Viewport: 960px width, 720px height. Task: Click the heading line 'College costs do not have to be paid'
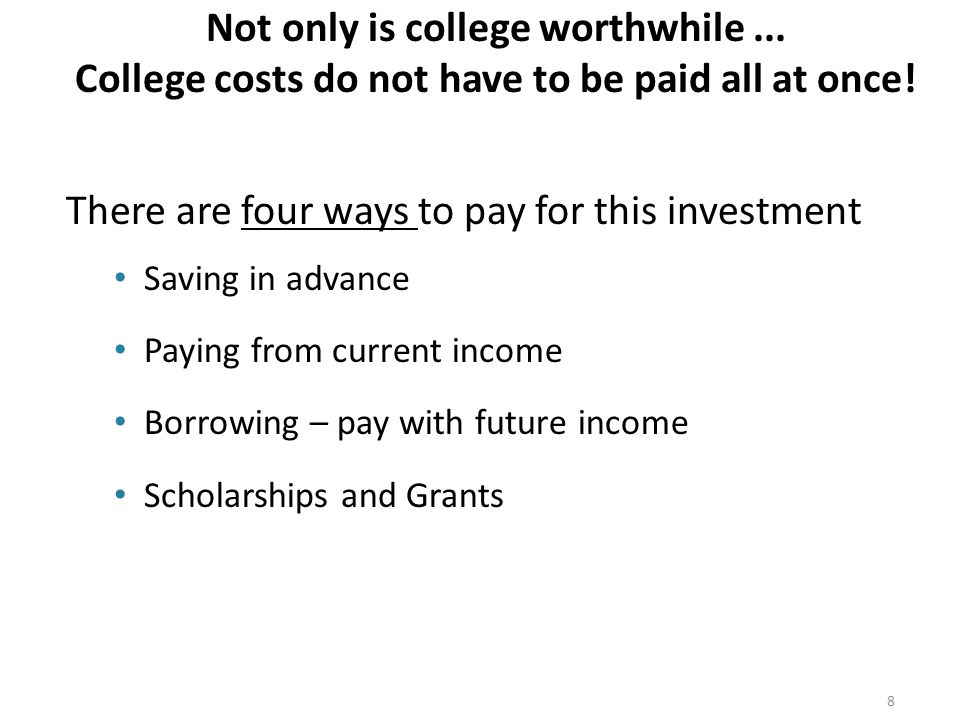click(496, 80)
